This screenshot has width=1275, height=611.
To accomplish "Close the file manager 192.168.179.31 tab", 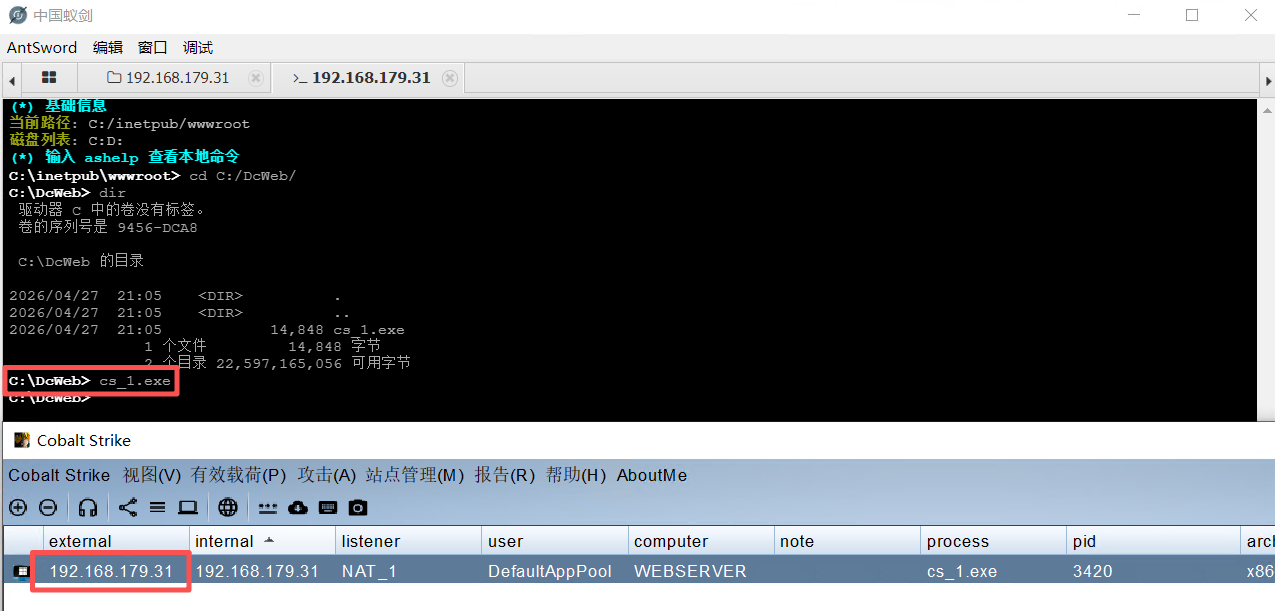I will pyautogui.click(x=255, y=78).
